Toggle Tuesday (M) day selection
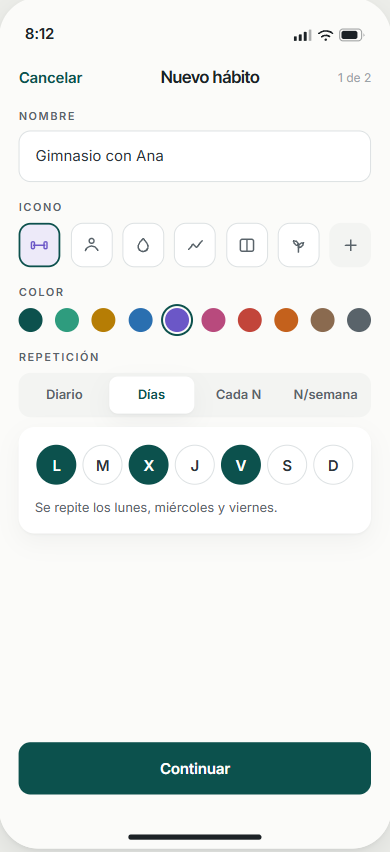The width and height of the screenshot is (390, 852). click(102, 465)
